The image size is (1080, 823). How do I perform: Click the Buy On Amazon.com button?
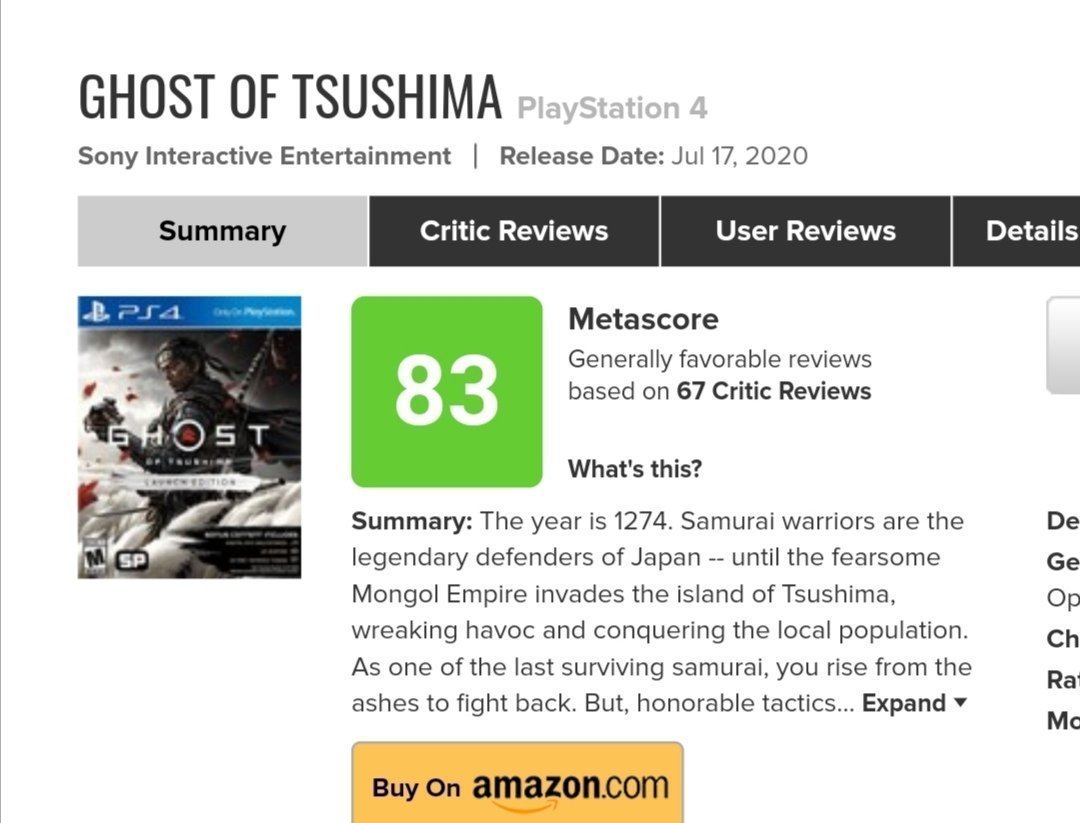tap(518, 785)
